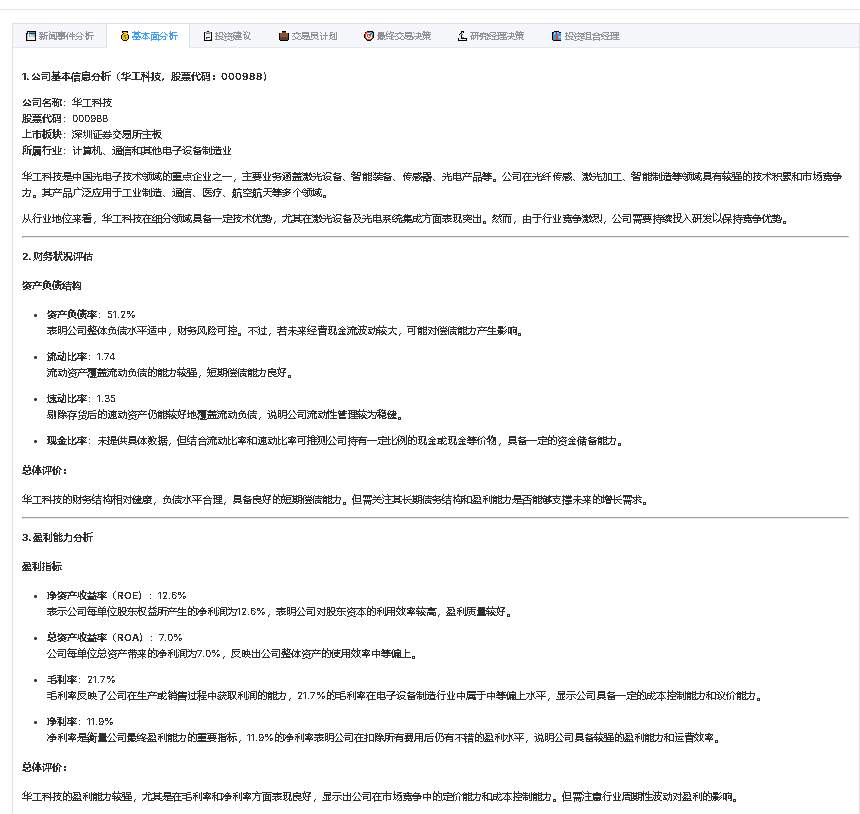The width and height of the screenshot is (860, 814).
Task: Click the 公司名称: 华工科技 line
Action: coord(67,103)
